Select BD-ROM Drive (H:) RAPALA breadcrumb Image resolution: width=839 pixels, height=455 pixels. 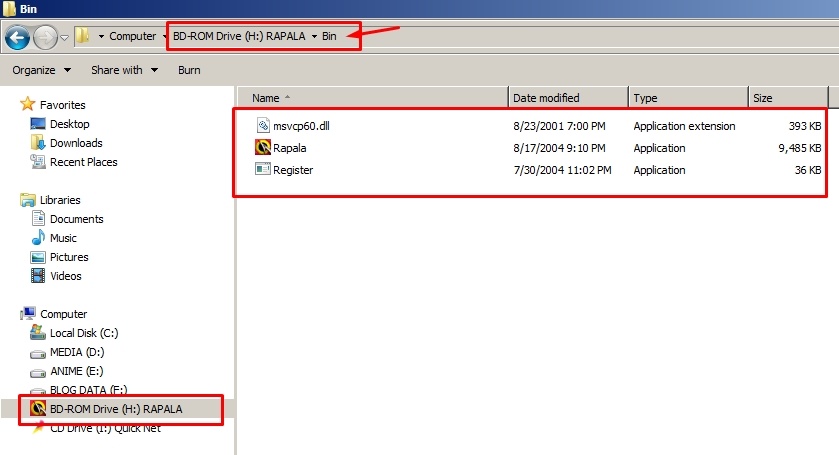point(239,36)
